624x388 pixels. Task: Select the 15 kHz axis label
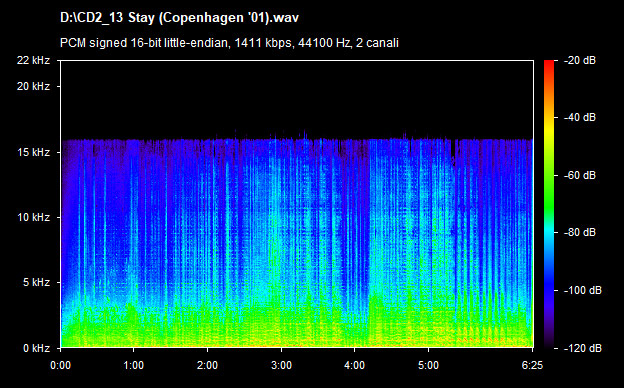pos(33,152)
